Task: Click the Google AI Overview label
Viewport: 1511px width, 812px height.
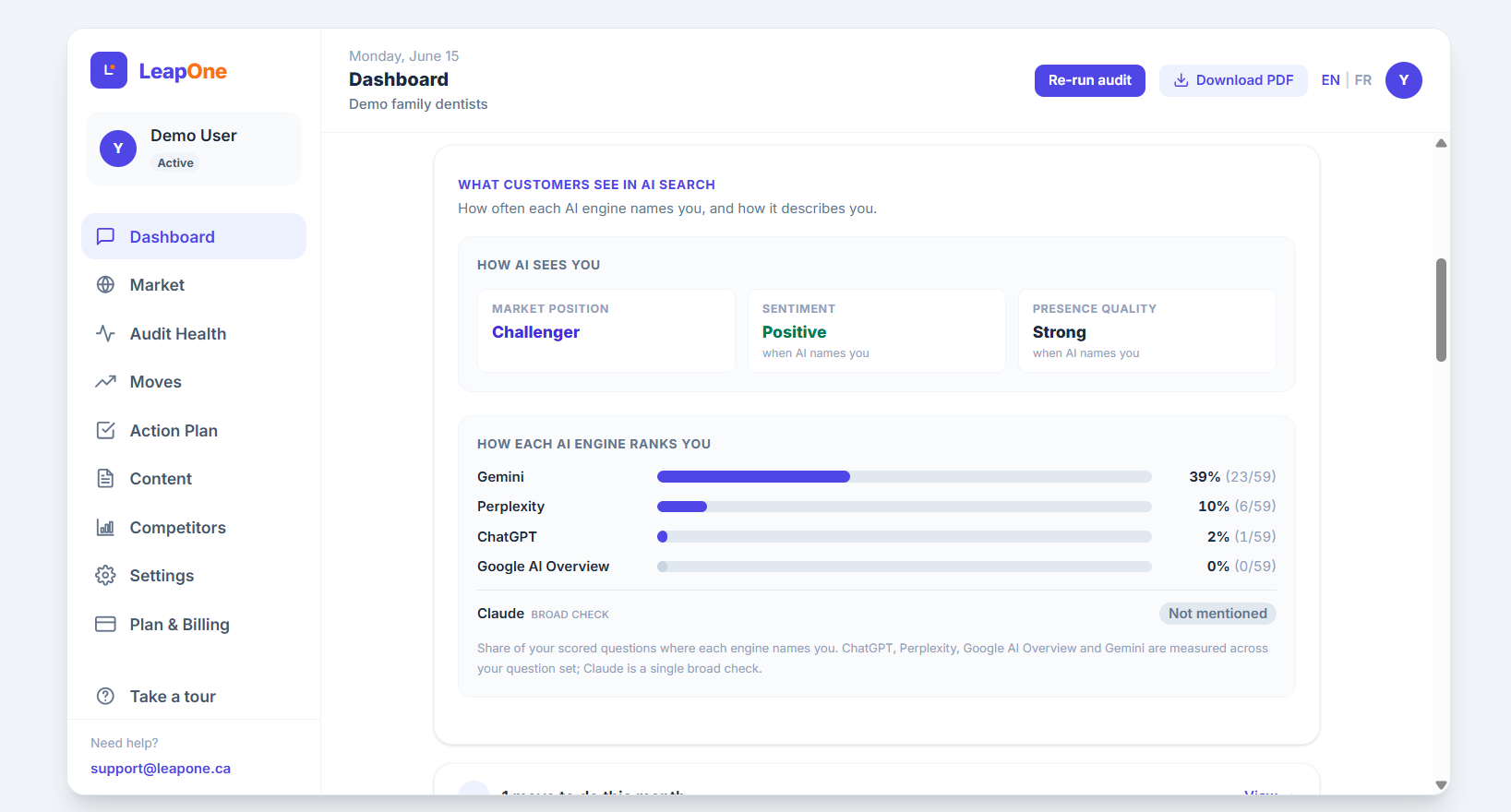Action: click(x=543, y=566)
